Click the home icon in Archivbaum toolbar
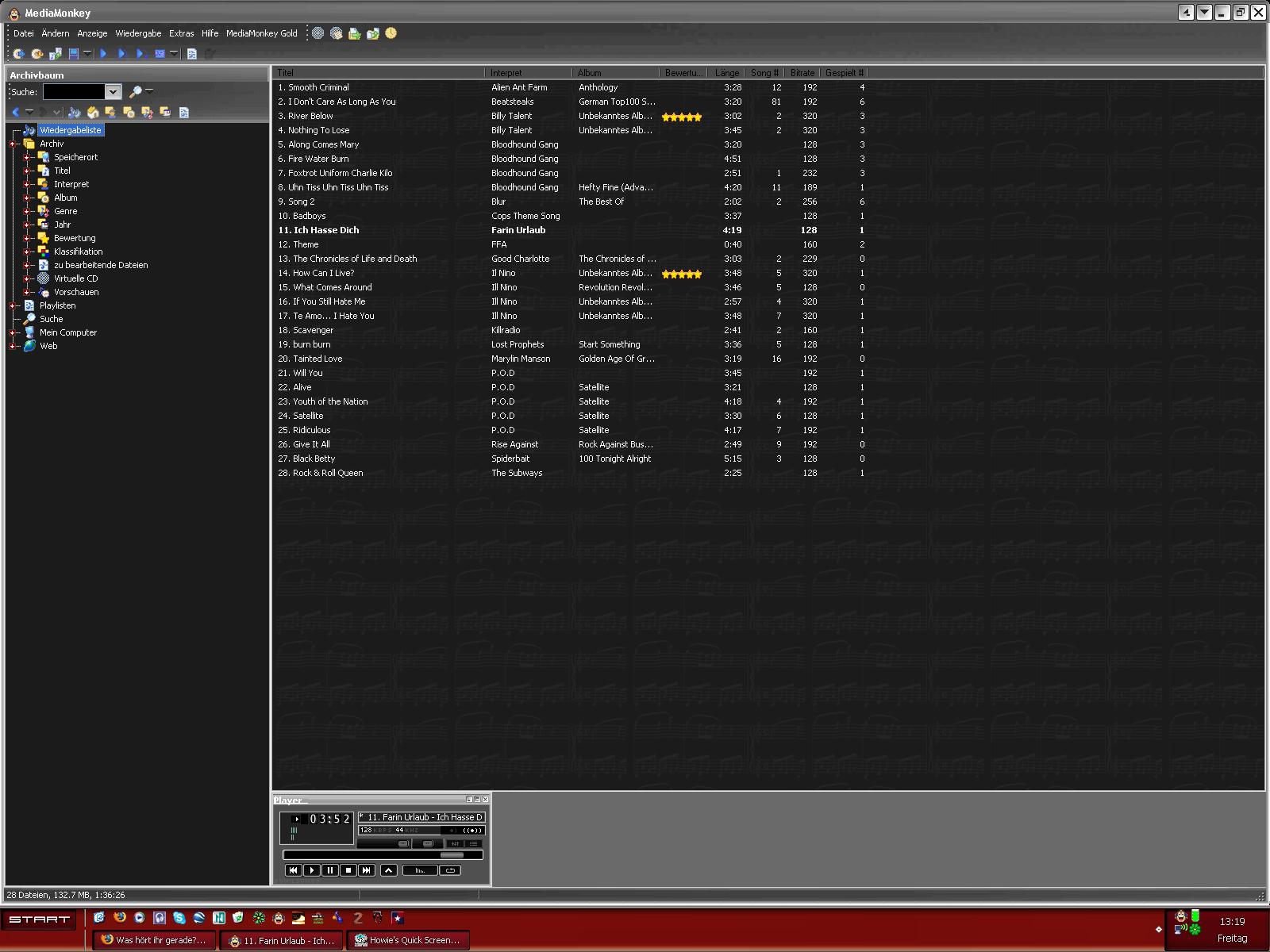Screen dimensions: 1270x952 tap(93, 113)
